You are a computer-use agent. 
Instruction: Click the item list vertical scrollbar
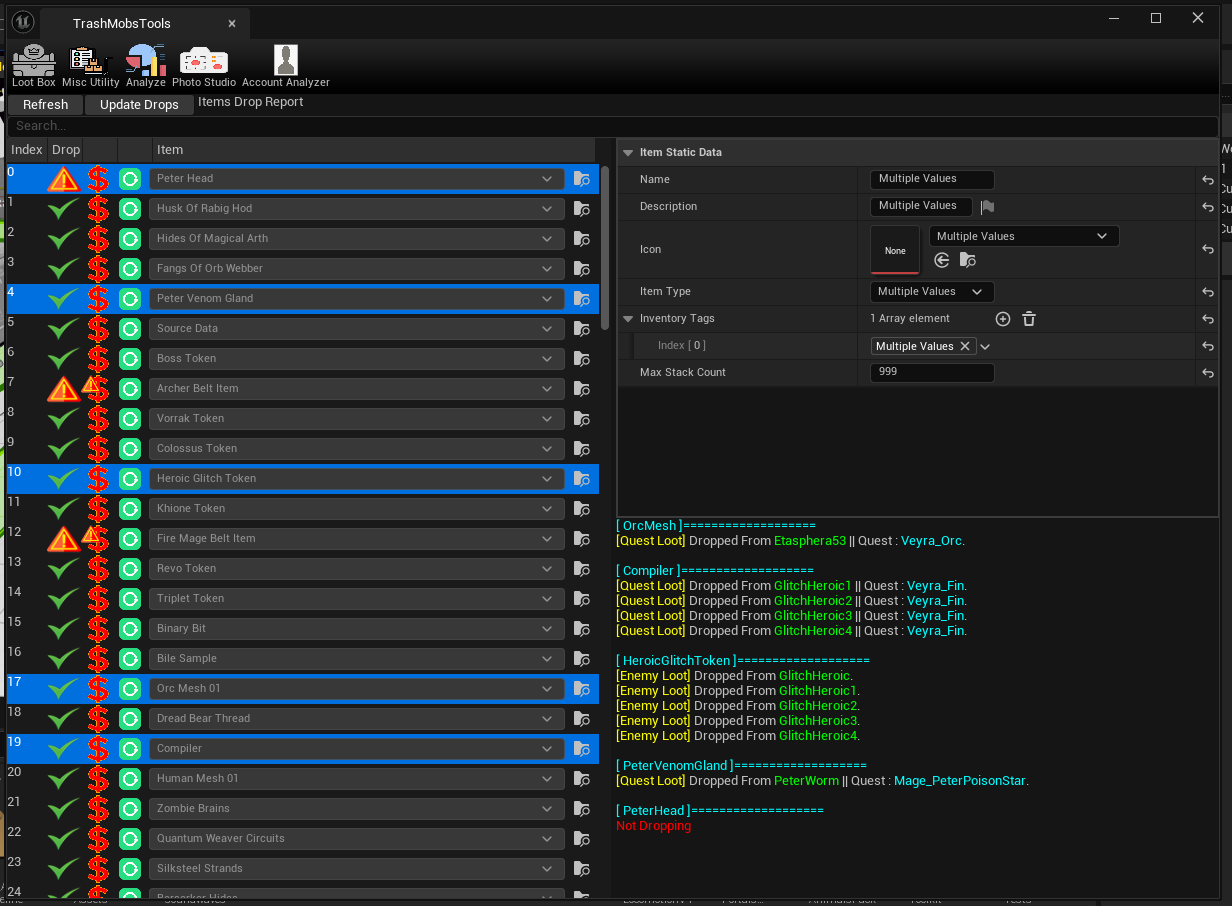(x=605, y=248)
